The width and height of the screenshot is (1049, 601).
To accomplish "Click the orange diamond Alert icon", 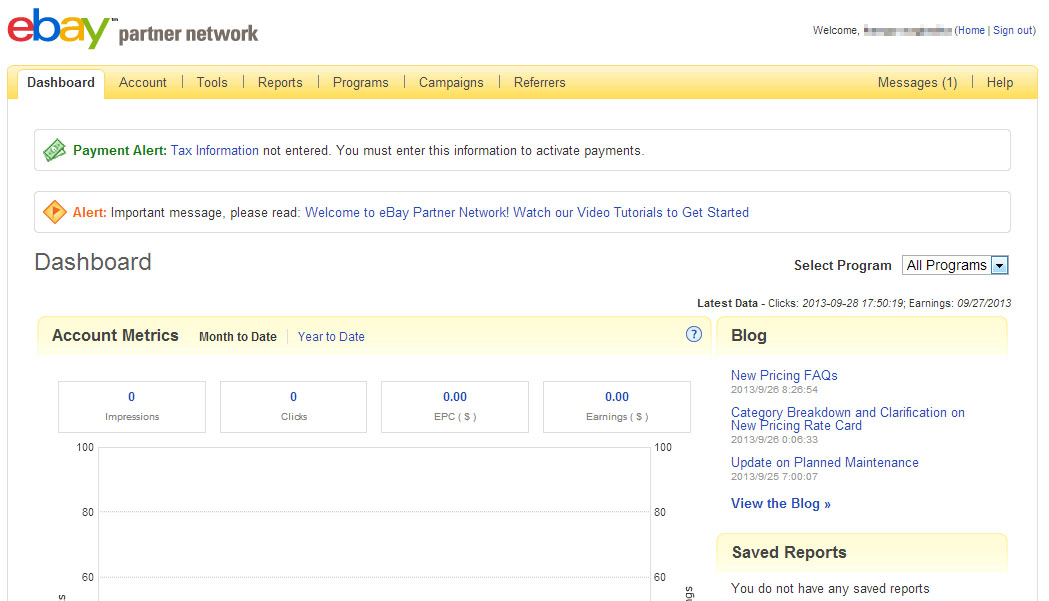I will [x=54, y=212].
